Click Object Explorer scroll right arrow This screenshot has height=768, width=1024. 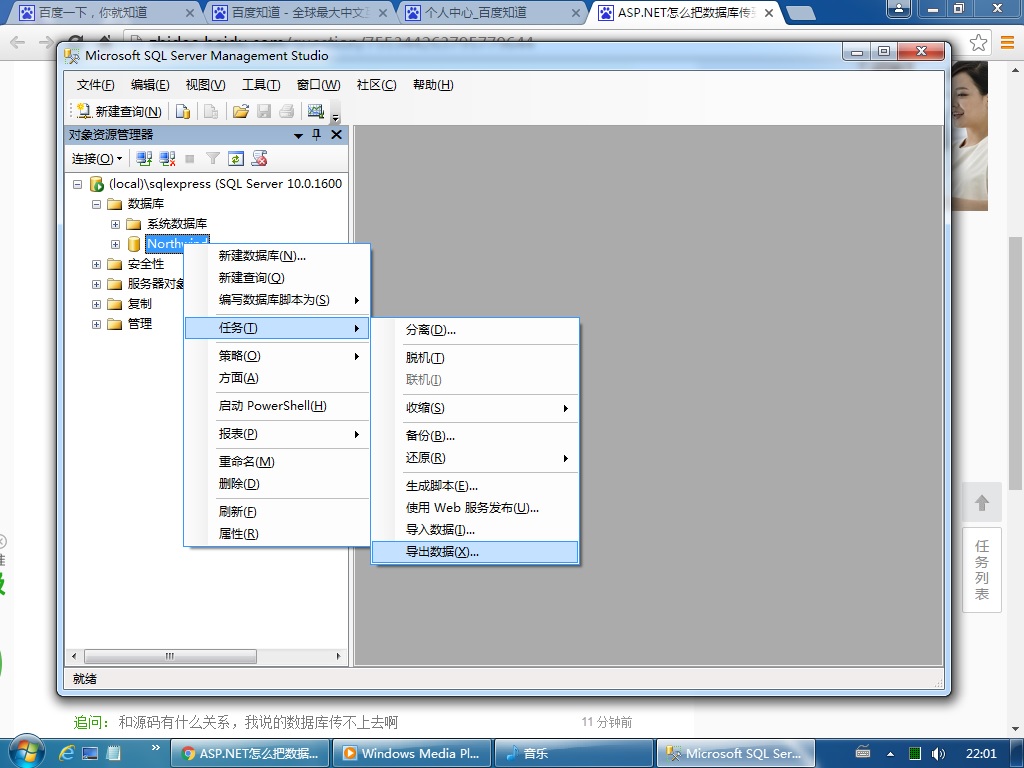pos(338,656)
